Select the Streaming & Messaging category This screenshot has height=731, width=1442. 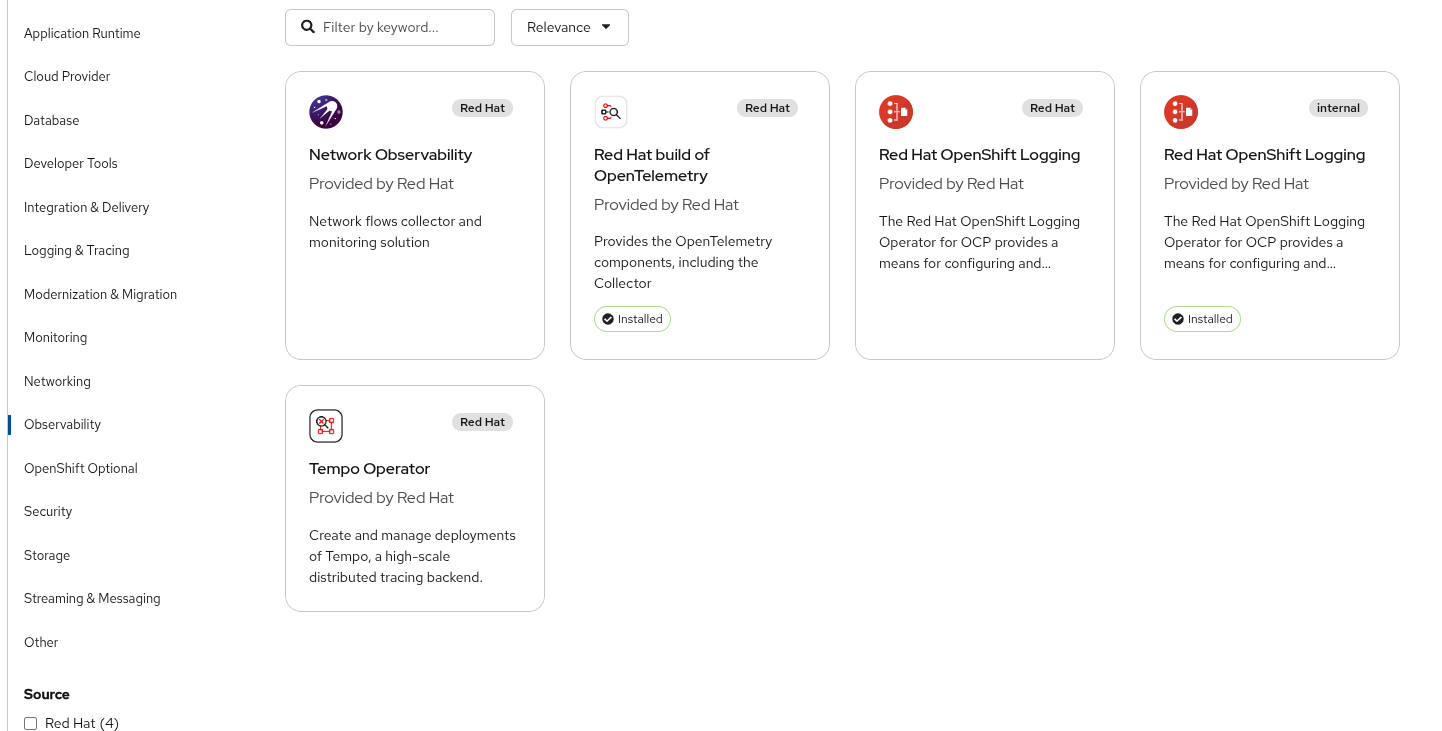pos(92,598)
